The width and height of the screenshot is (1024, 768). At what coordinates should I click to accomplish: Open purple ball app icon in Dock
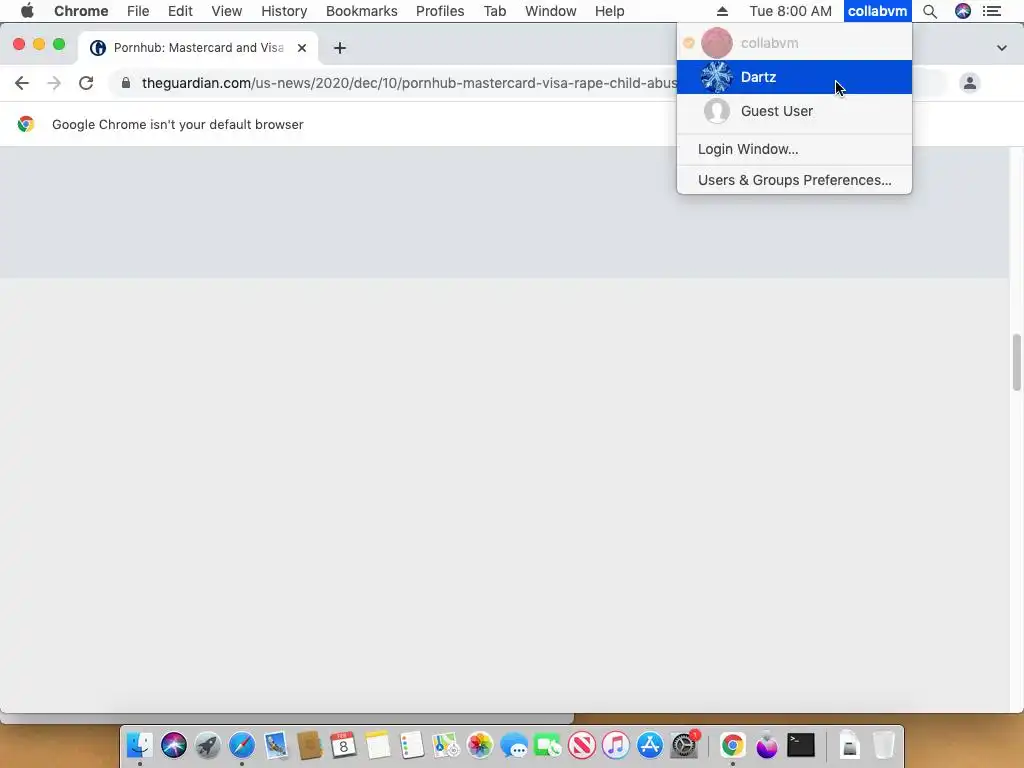[767, 745]
